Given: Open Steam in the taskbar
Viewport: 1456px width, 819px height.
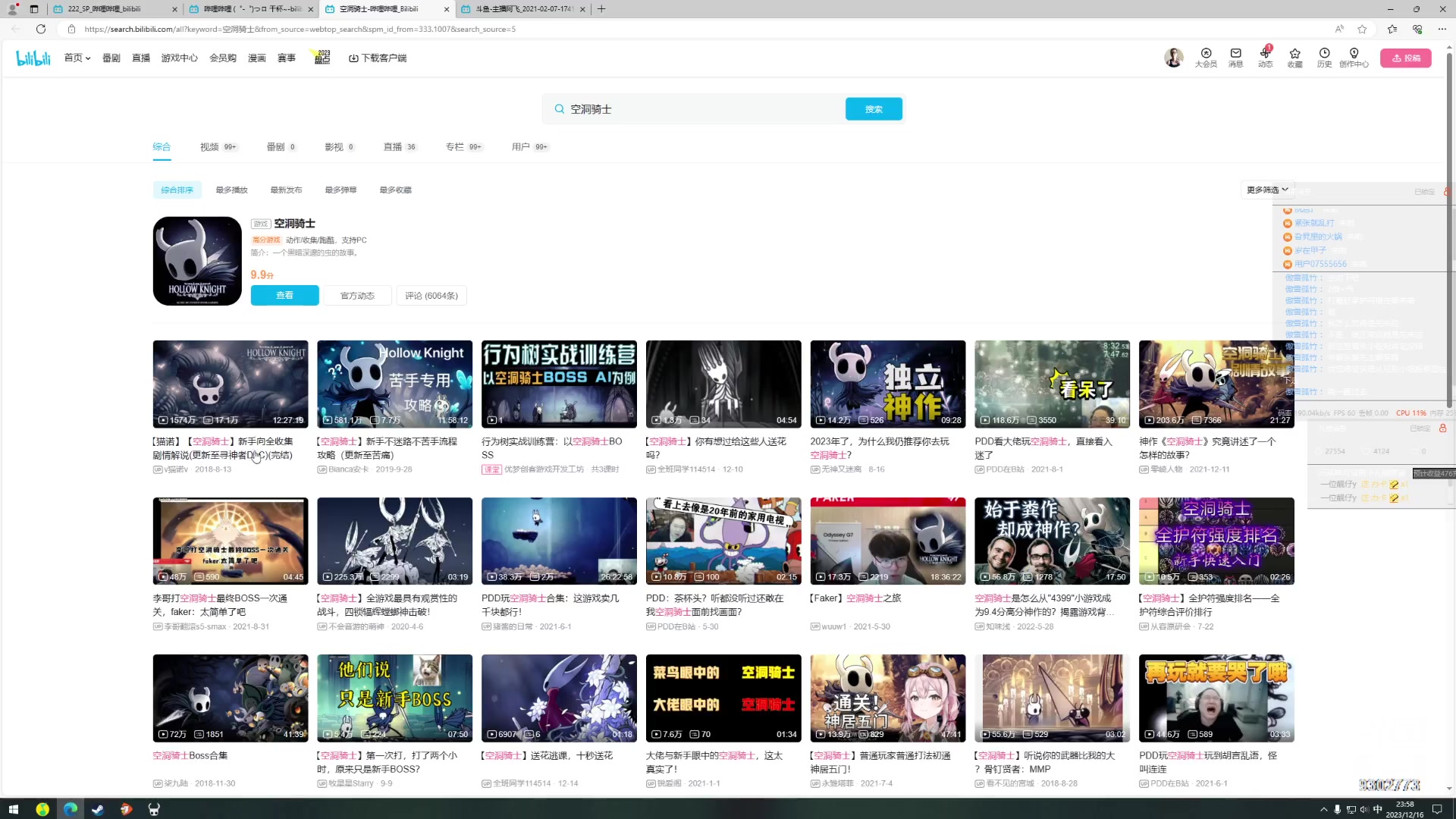Looking at the screenshot, I should [98, 809].
